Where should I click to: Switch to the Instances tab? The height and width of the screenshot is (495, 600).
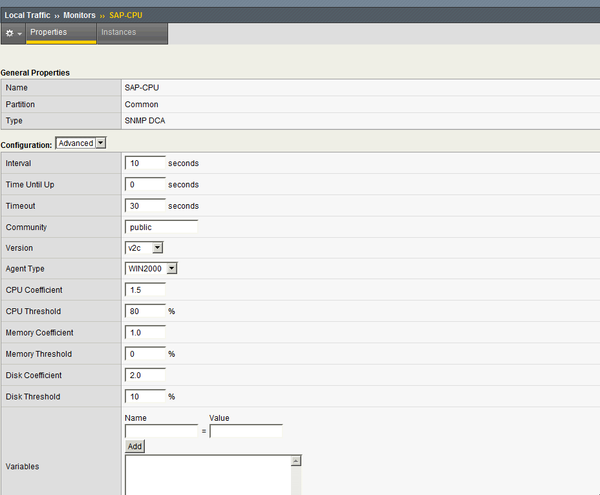pyautogui.click(x=118, y=33)
